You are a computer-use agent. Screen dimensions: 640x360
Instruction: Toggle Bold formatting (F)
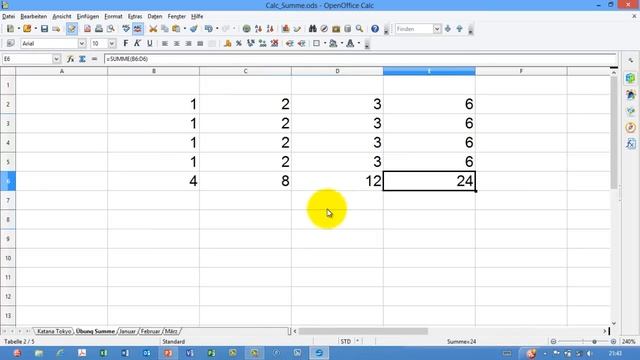click(x=126, y=44)
